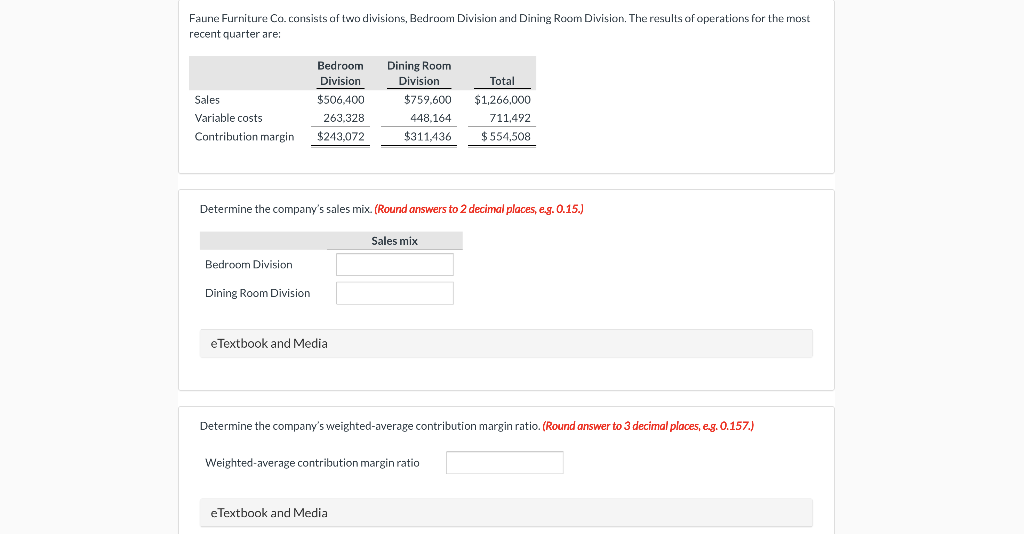The height and width of the screenshot is (534, 1024).
Task: Click Bedroom contribution margin $243,072
Action: tap(341, 136)
